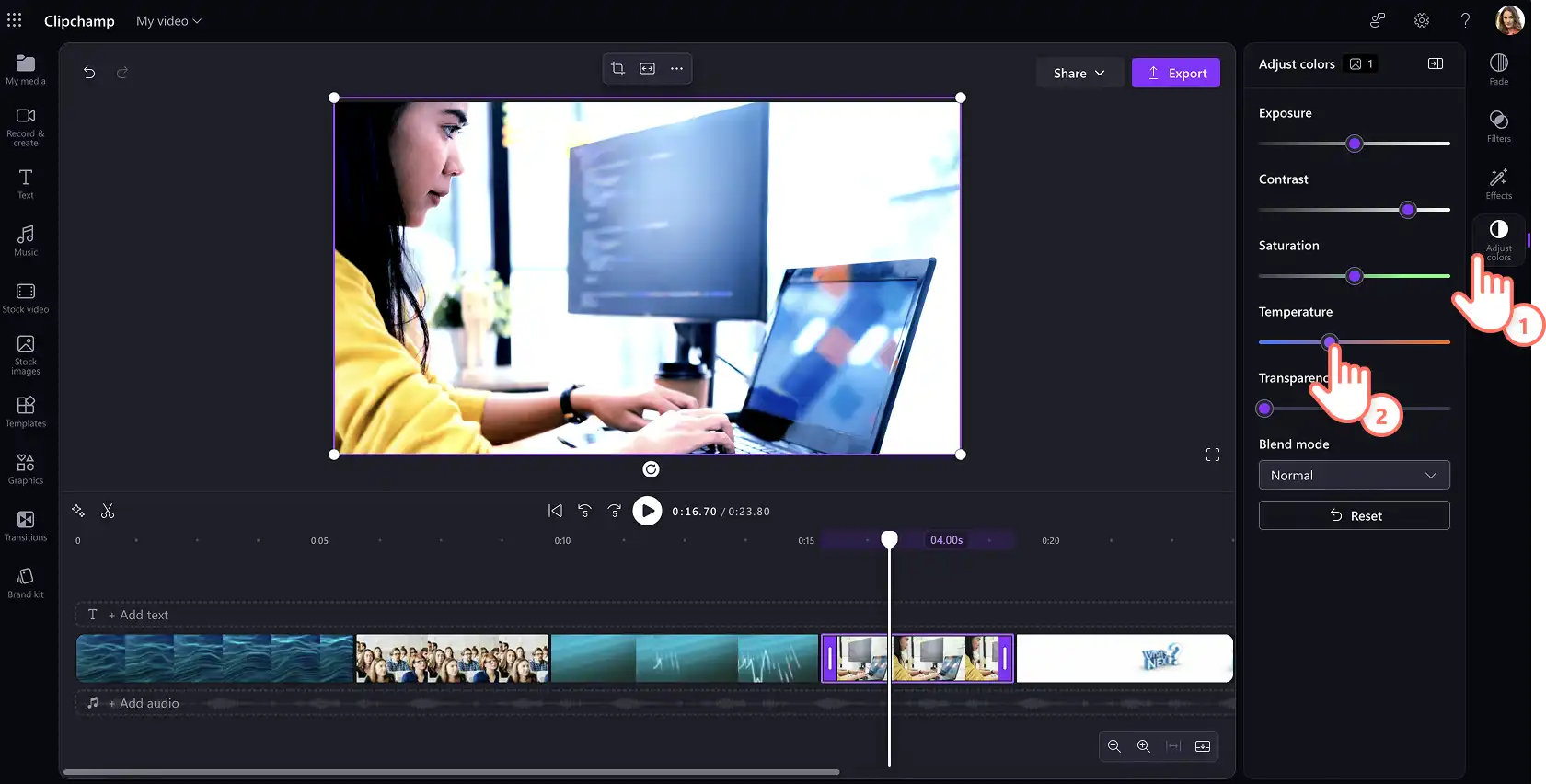Skip to the beginning of the video
This screenshot has width=1546, height=784.
(x=555, y=511)
